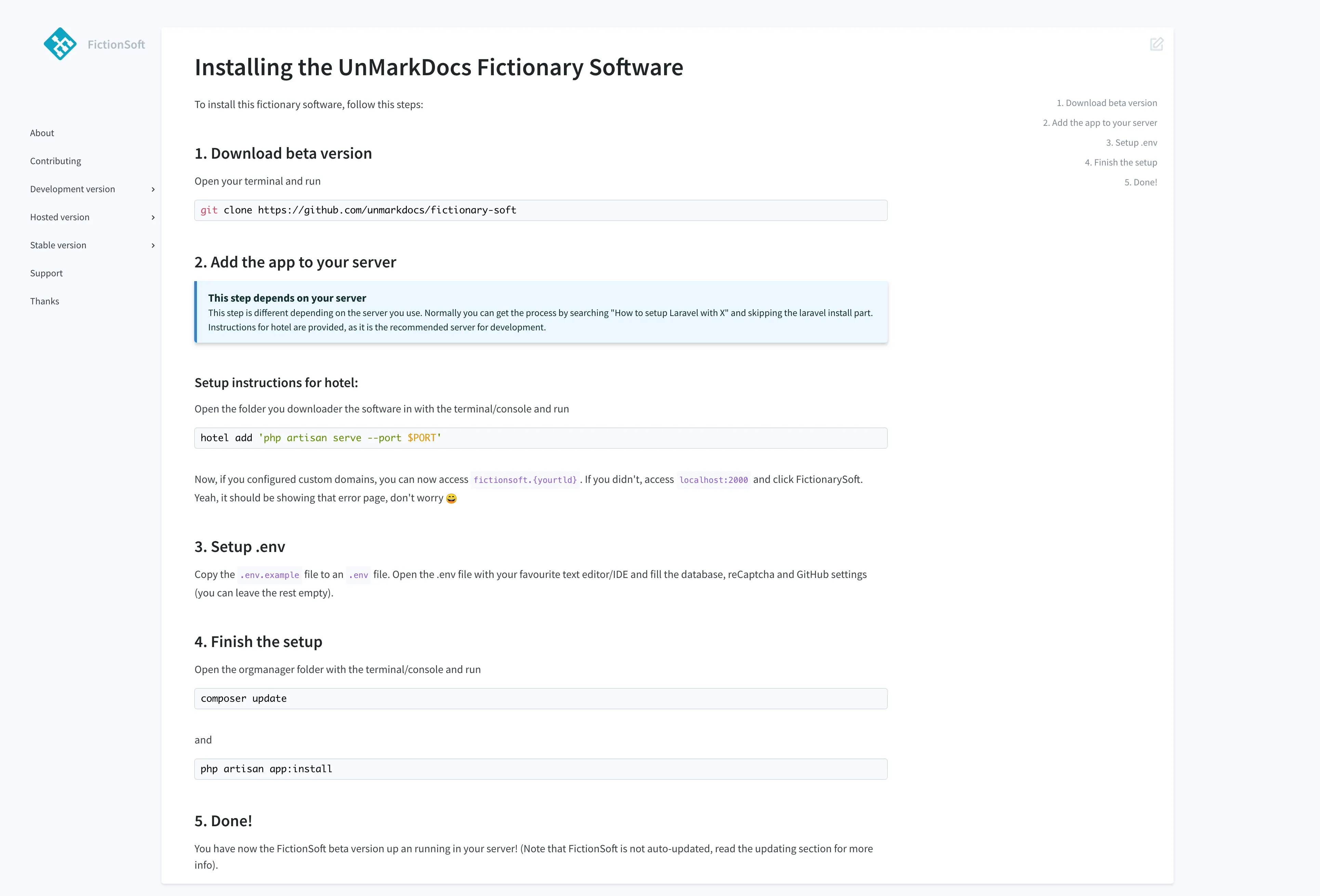Expand the Development version chevron
The image size is (1320, 896).
pyautogui.click(x=153, y=189)
